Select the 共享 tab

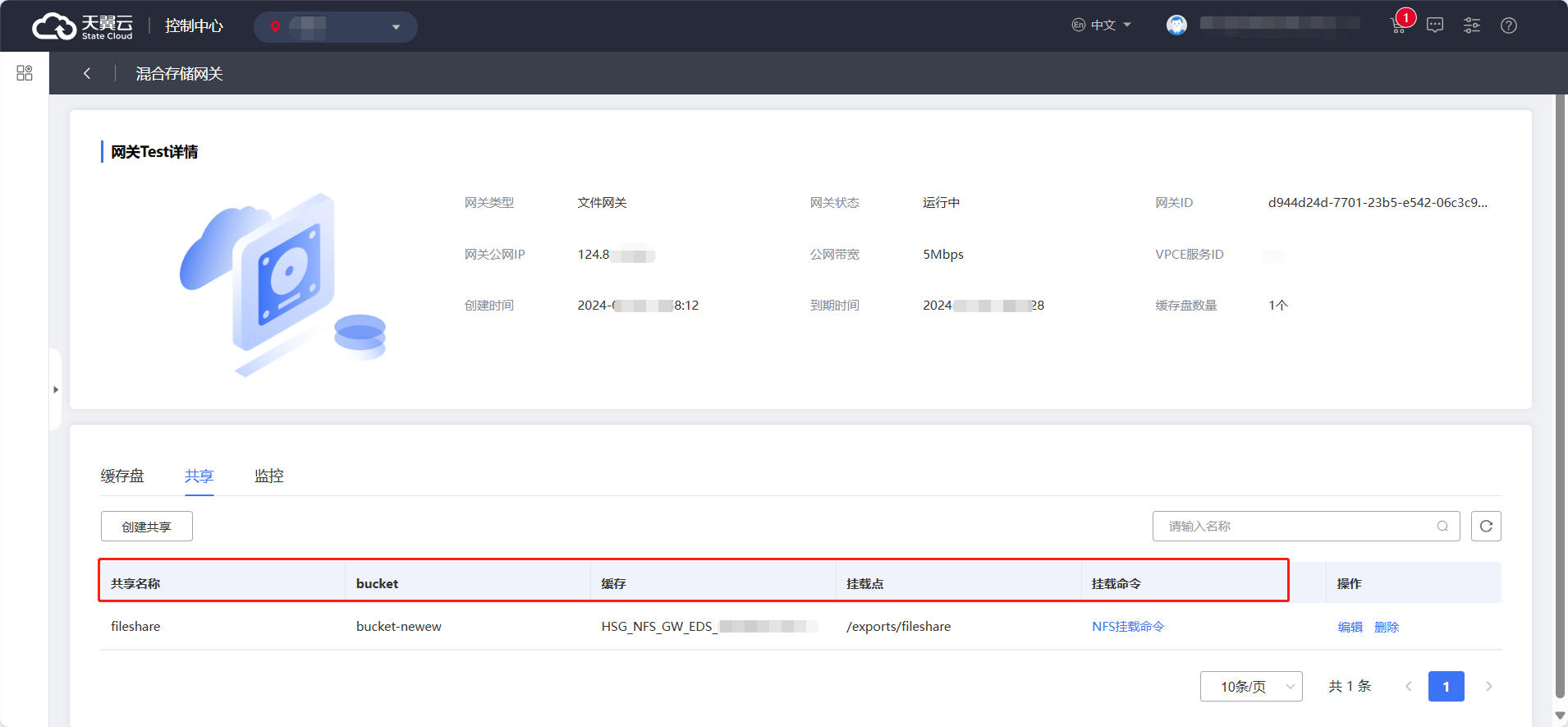coord(199,476)
